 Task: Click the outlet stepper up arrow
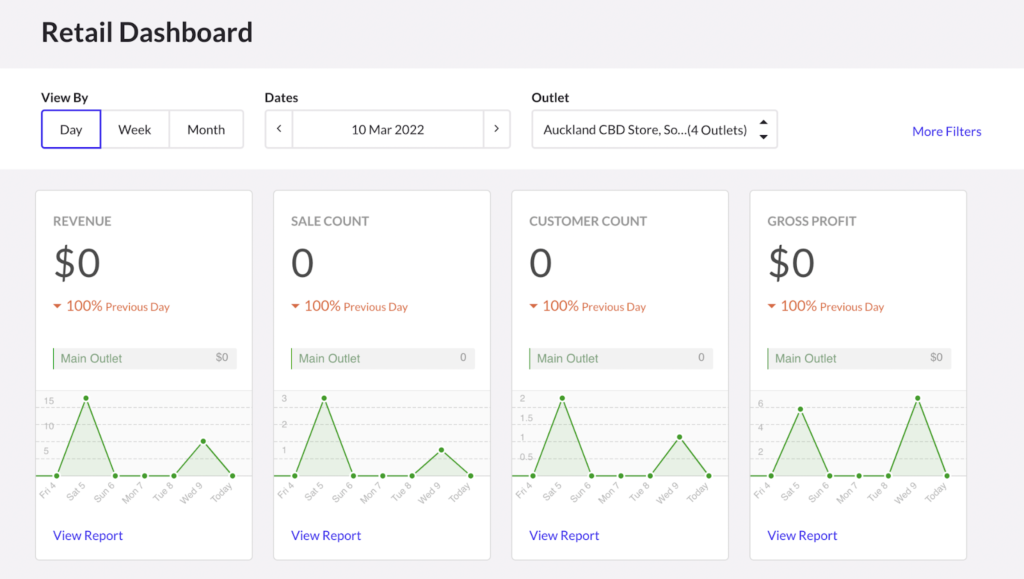click(x=763, y=123)
